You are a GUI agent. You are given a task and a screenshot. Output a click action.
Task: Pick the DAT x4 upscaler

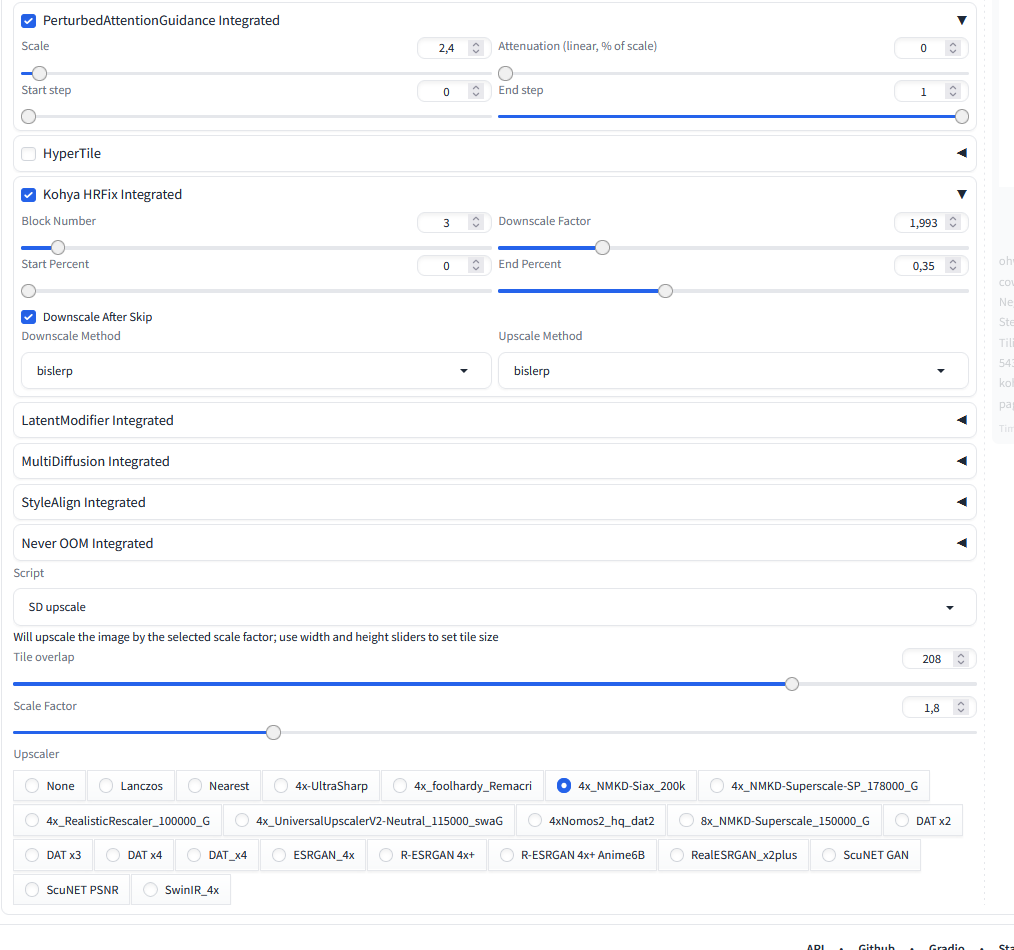[x=134, y=855]
